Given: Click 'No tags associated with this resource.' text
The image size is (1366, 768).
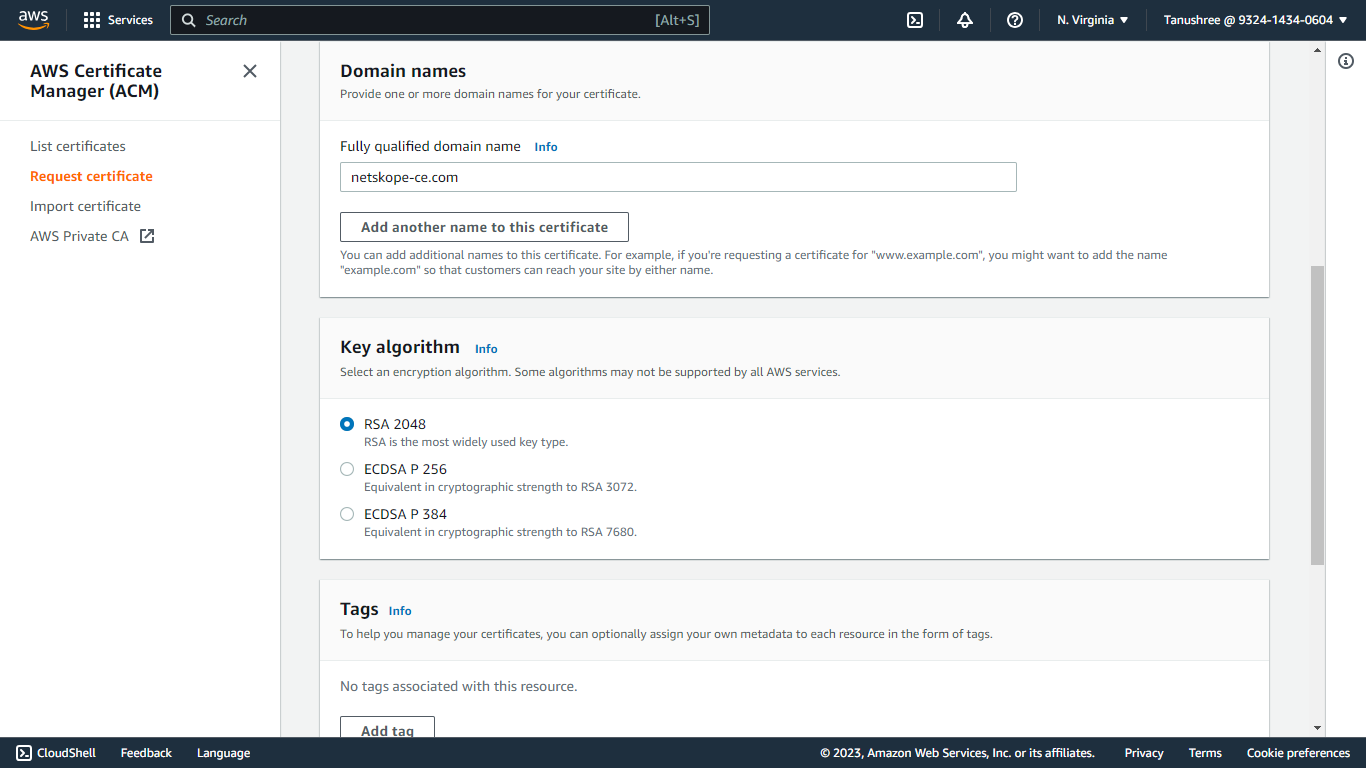Looking at the screenshot, I should pos(459,686).
